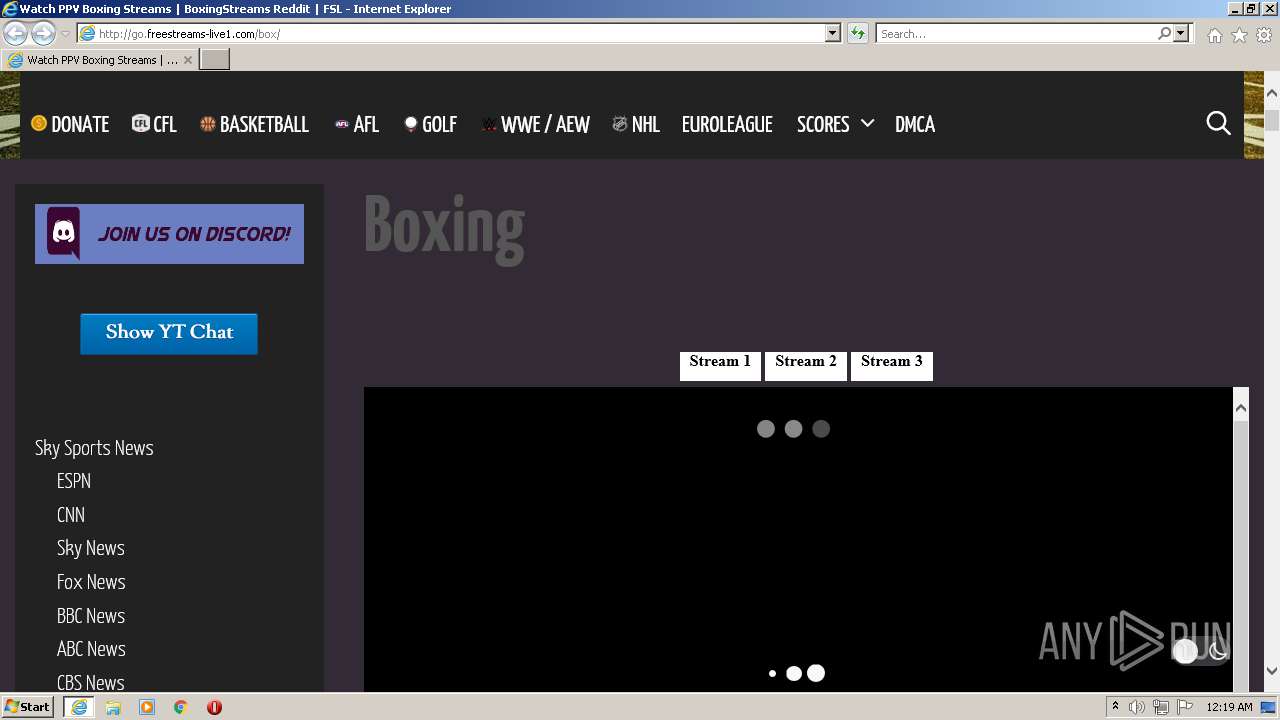Click the volume speaker tray icon

click(1137, 707)
